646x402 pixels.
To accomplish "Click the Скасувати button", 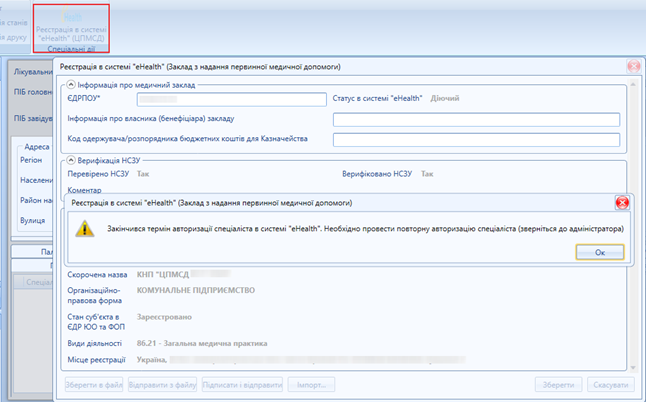I will (x=611, y=385).
